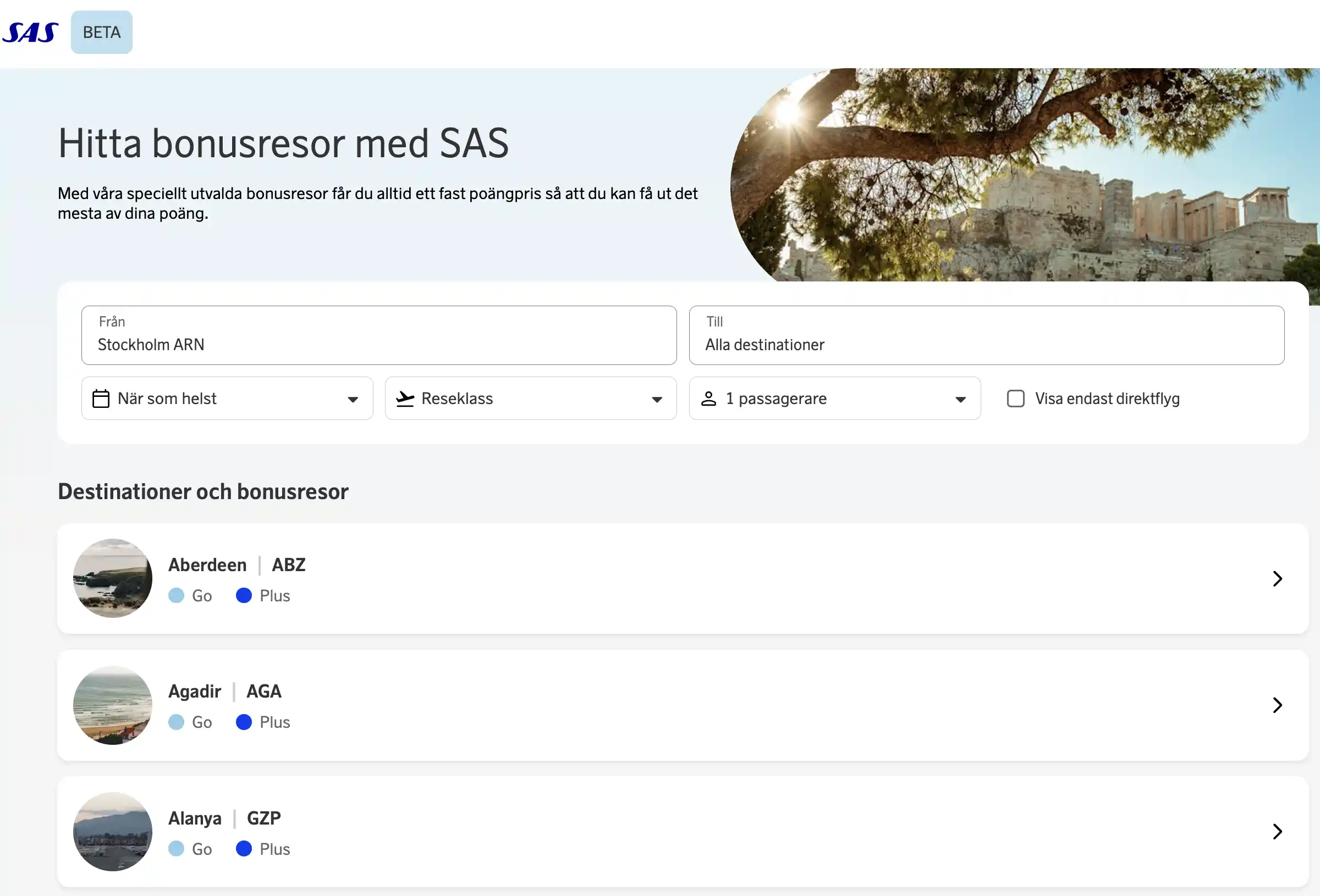Viewport: 1320px width, 896px height.
Task: Expand the Agadir row chevron
Action: (1278, 705)
